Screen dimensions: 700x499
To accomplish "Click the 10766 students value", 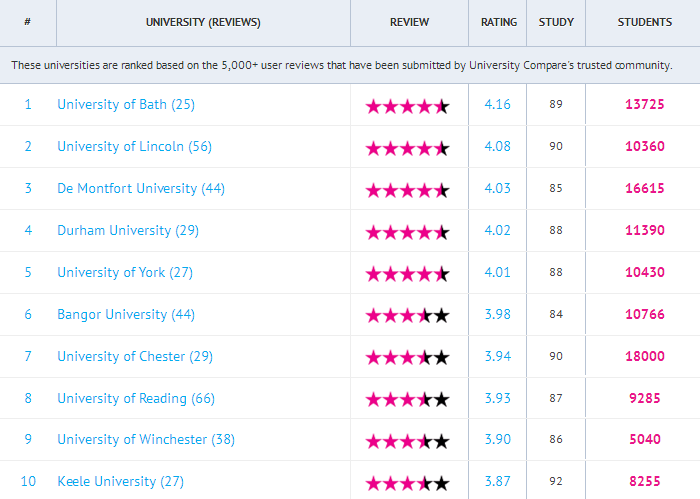I will coord(645,314).
